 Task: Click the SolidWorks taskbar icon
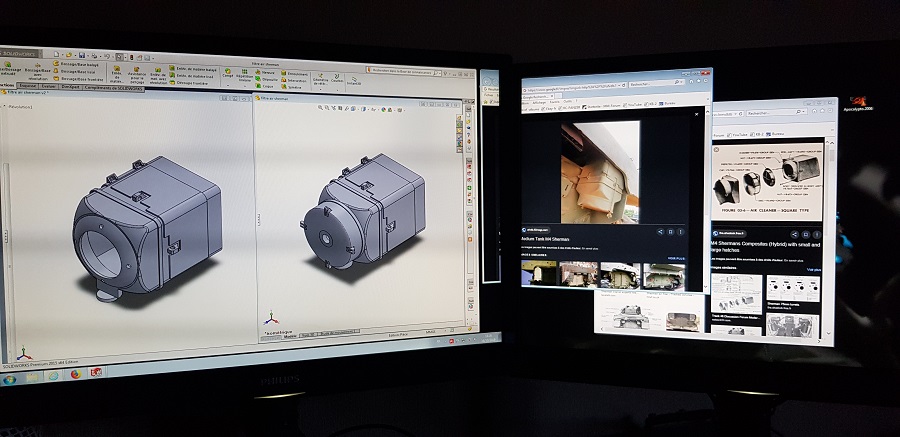coord(96,372)
